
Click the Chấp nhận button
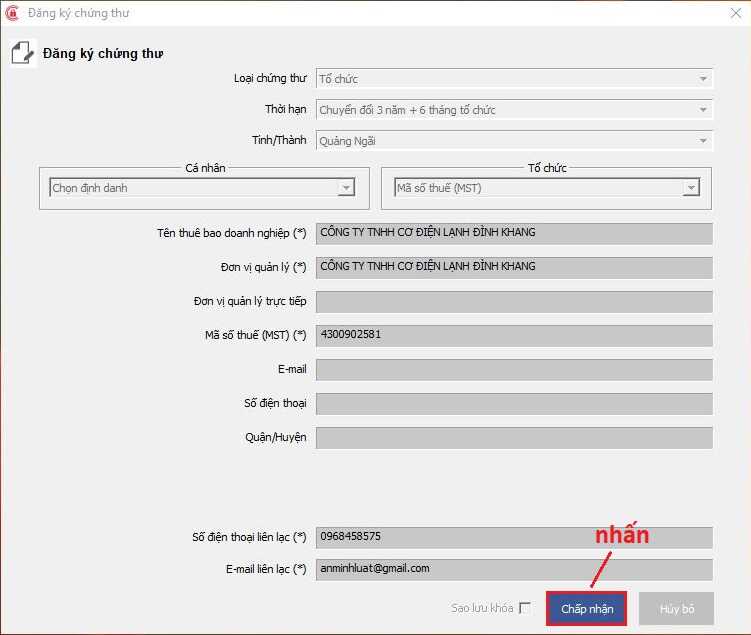pos(586,609)
